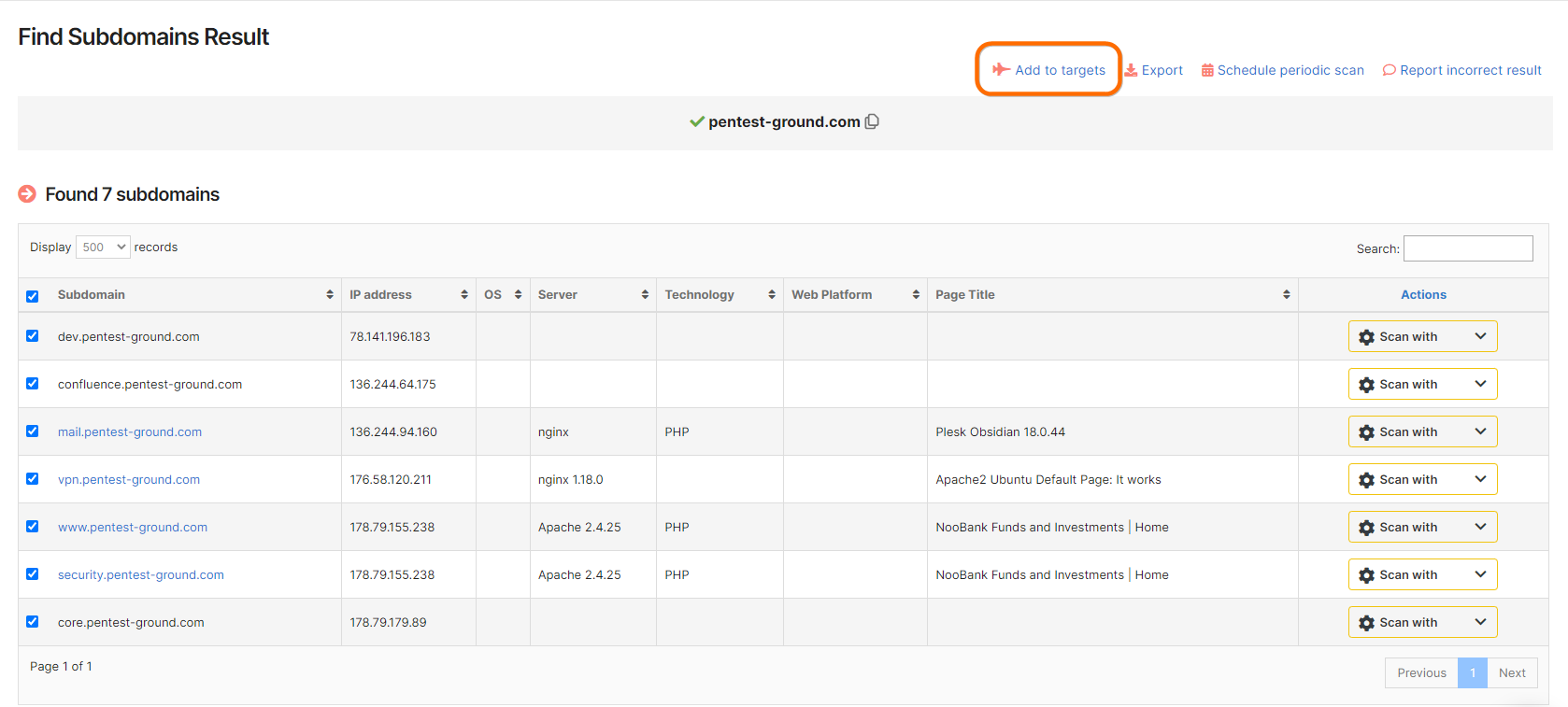Click the Previous pagination button
Screen dimensions: 1568x707
(x=1421, y=672)
